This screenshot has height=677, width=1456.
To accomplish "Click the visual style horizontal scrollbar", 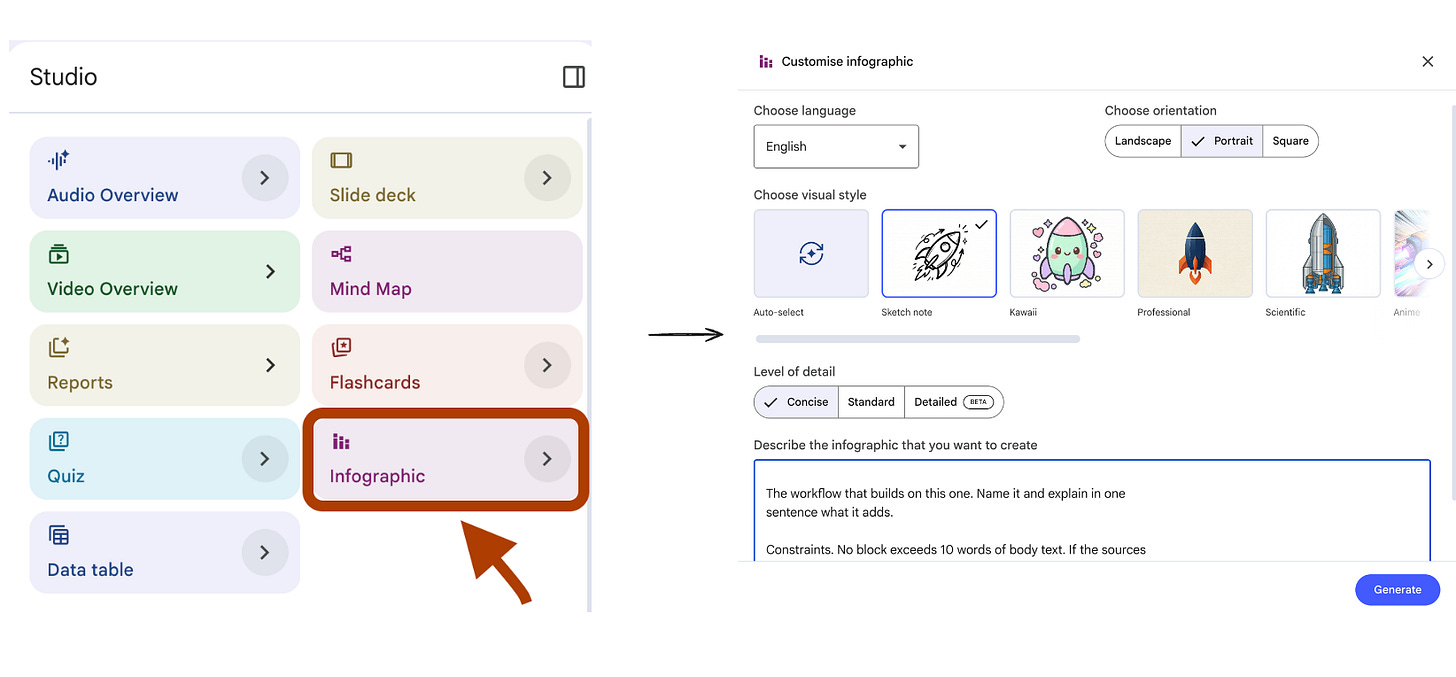I will pos(917,339).
